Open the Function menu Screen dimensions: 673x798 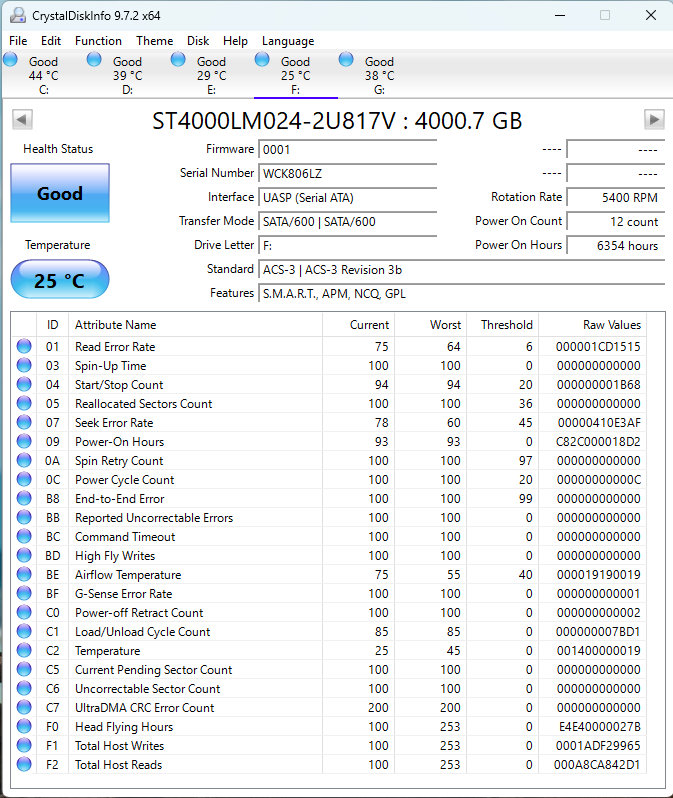pos(98,41)
